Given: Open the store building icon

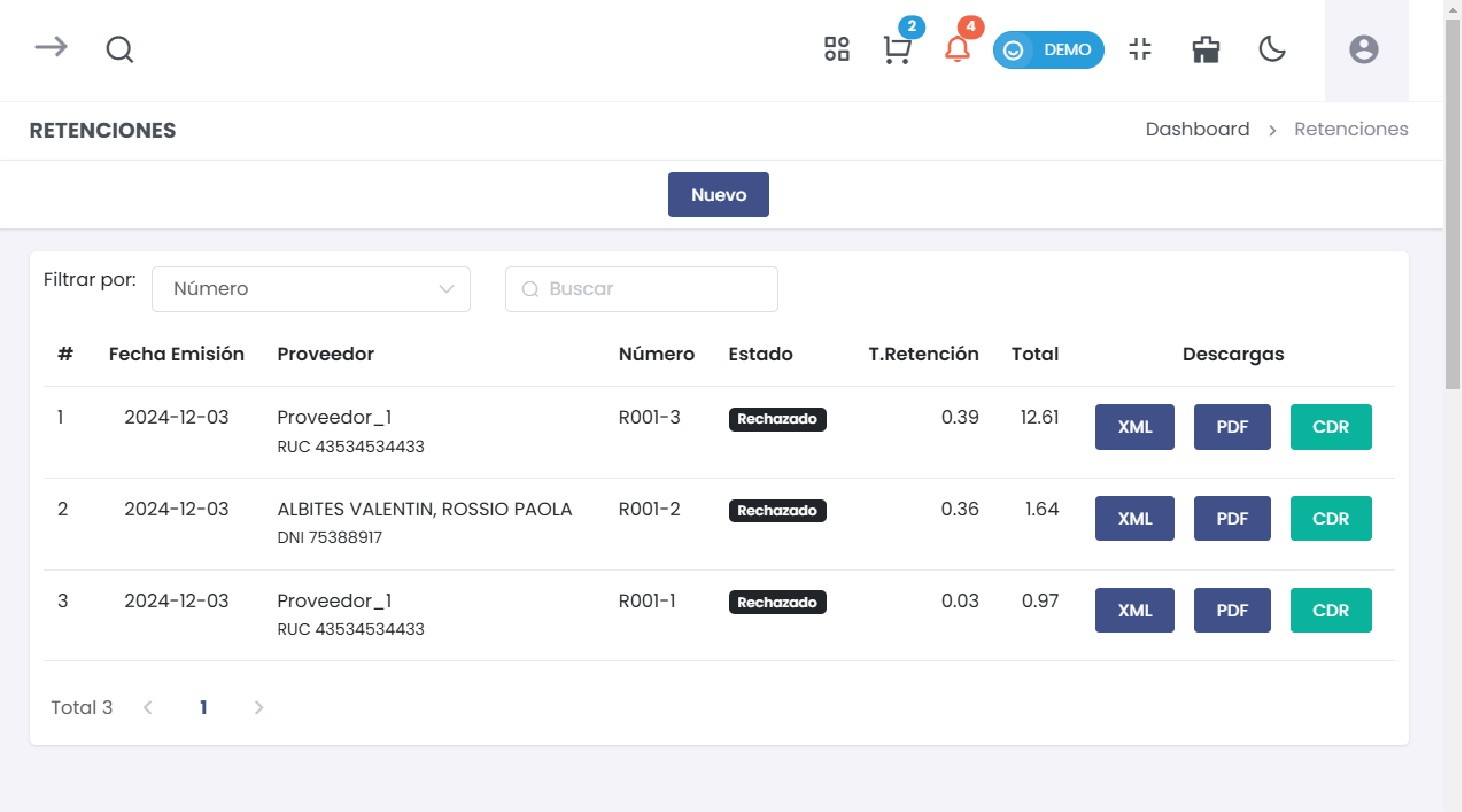Looking at the screenshot, I should [x=1206, y=49].
